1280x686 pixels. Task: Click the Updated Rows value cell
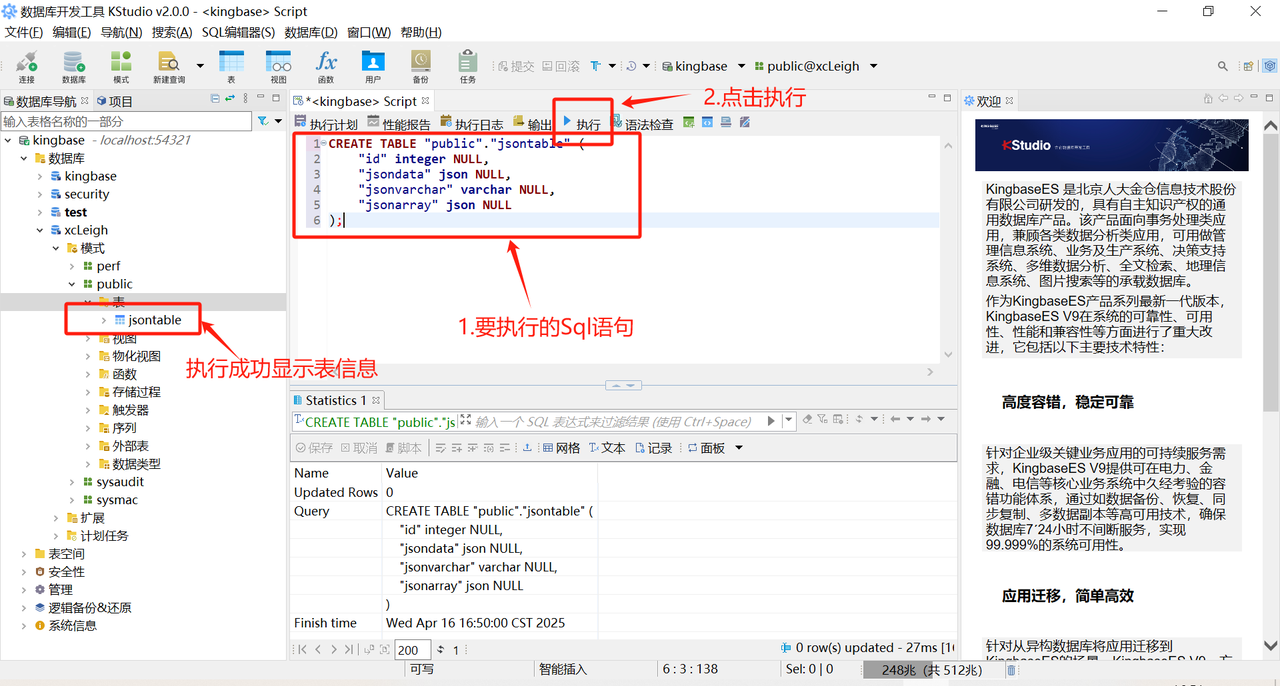pos(491,492)
